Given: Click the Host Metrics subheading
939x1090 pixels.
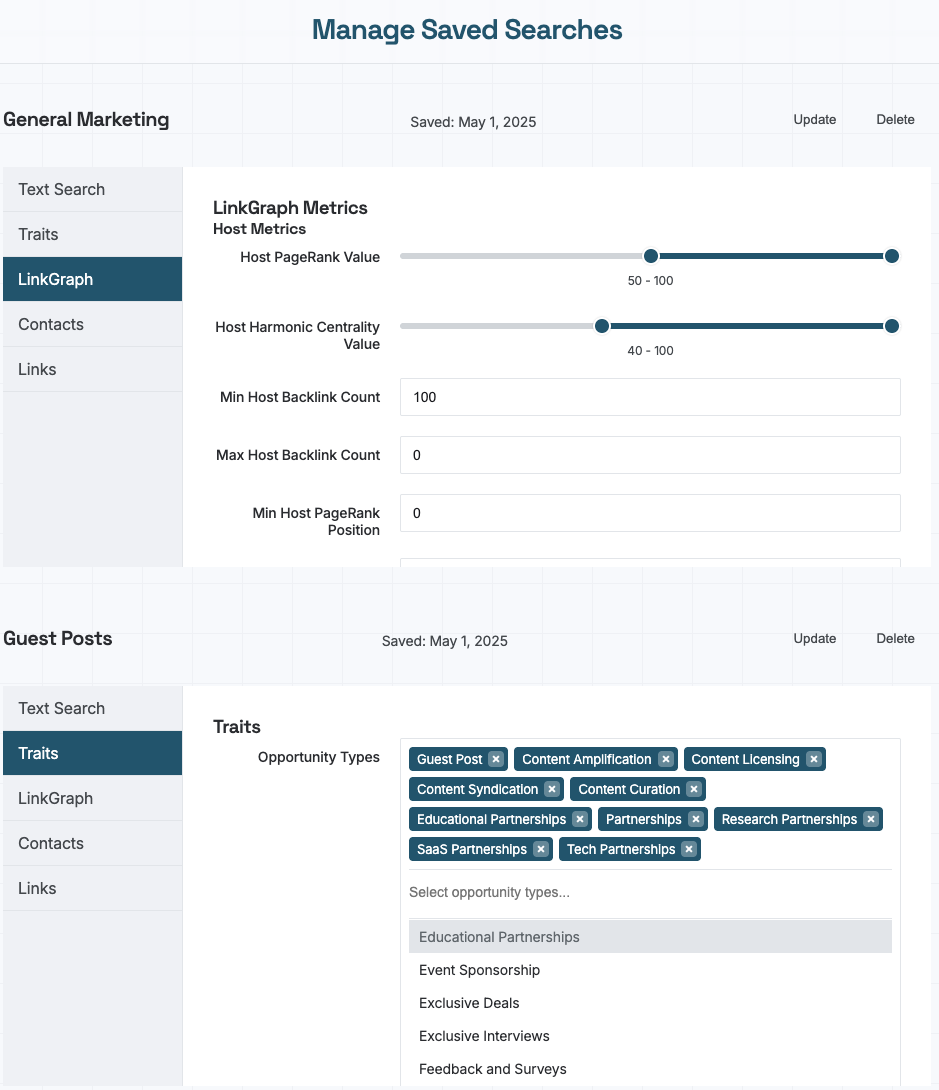Looking at the screenshot, I should 259,229.
